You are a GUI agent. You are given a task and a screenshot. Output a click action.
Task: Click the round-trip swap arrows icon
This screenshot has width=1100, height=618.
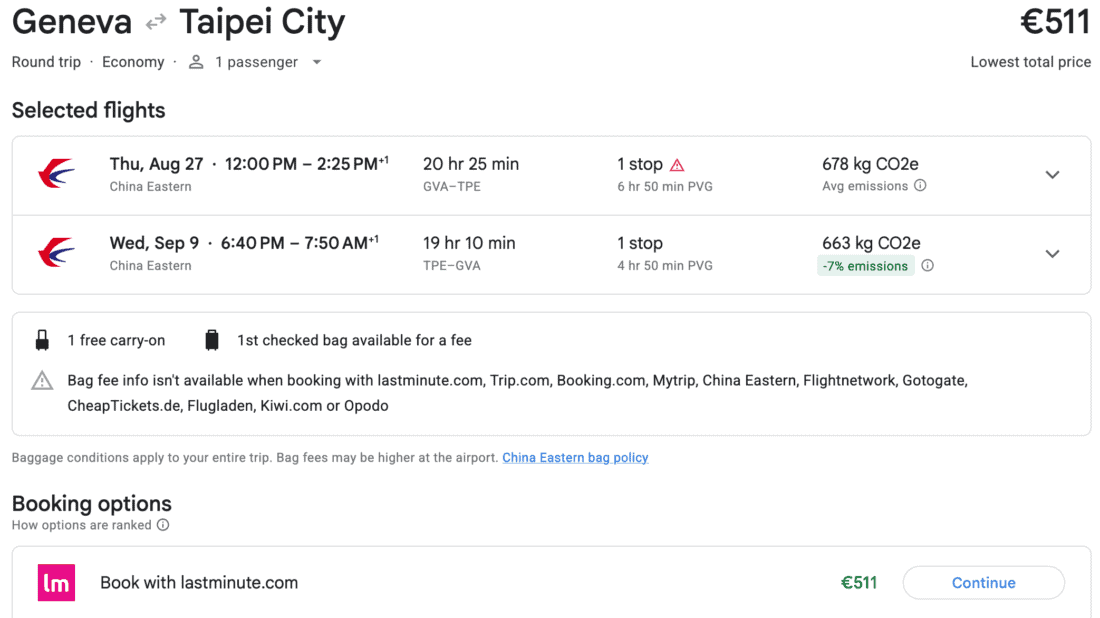[x=156, y=22]
